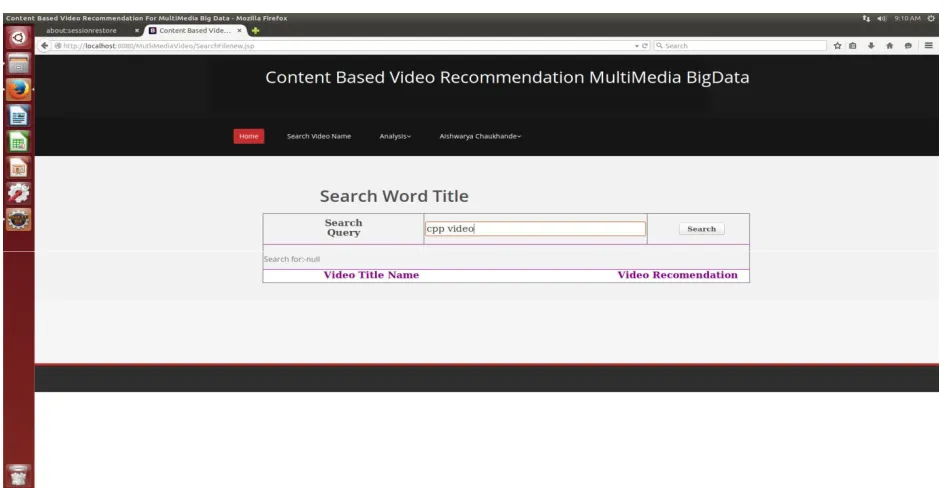
Task: Click the site identity globe icon in URL bar
Action: 58,46
